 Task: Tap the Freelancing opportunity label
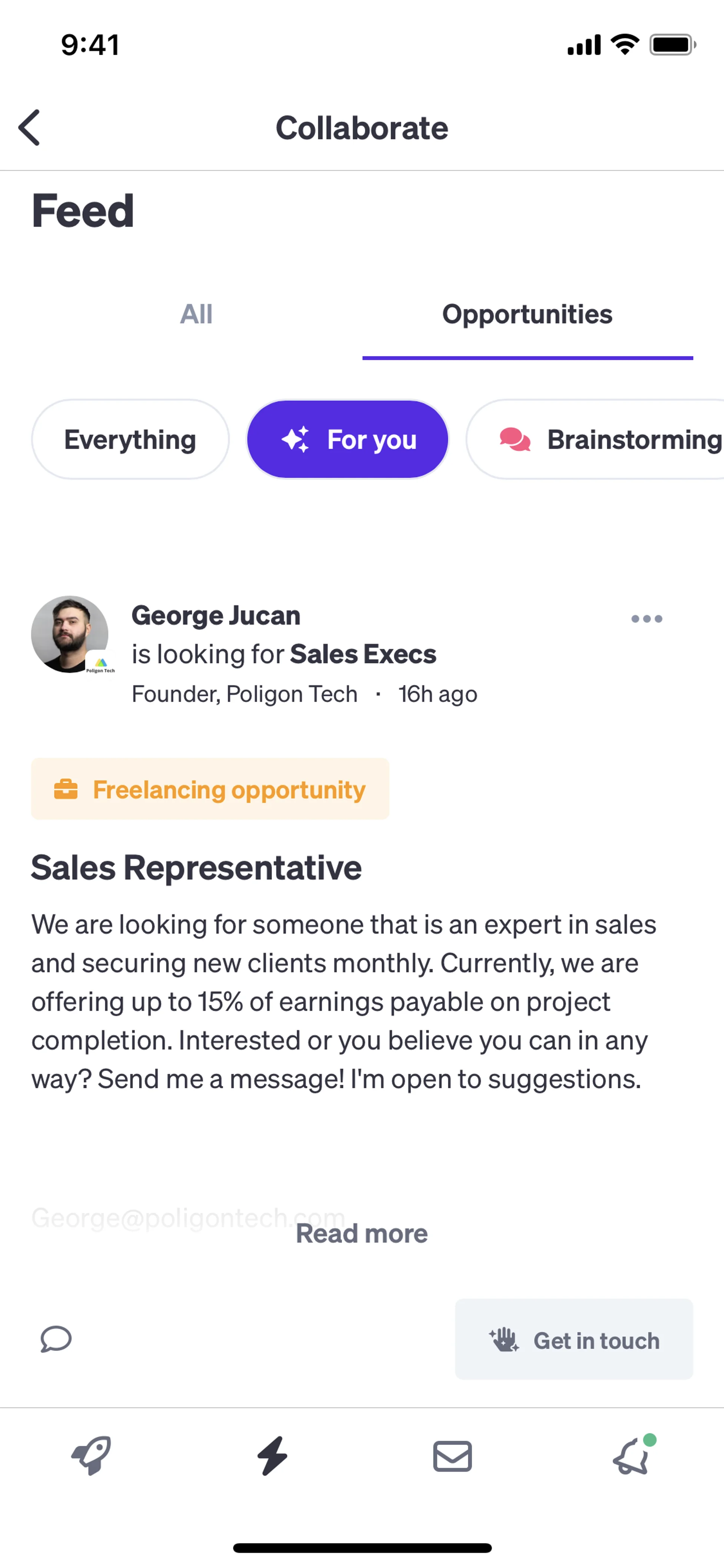229,789
